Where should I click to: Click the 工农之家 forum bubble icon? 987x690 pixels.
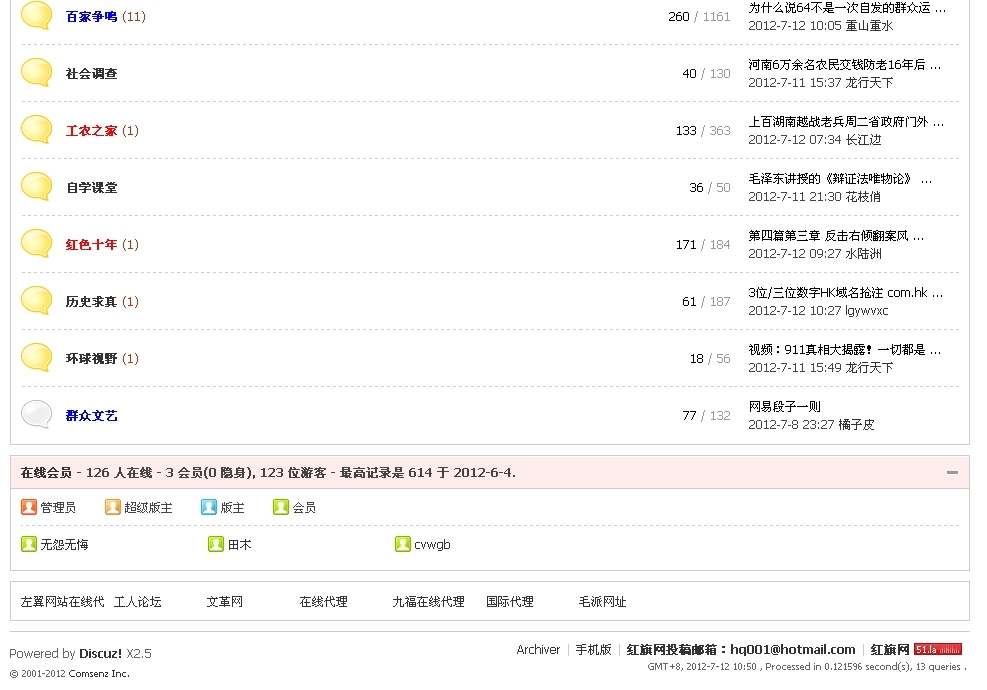[x=37, y=130]
